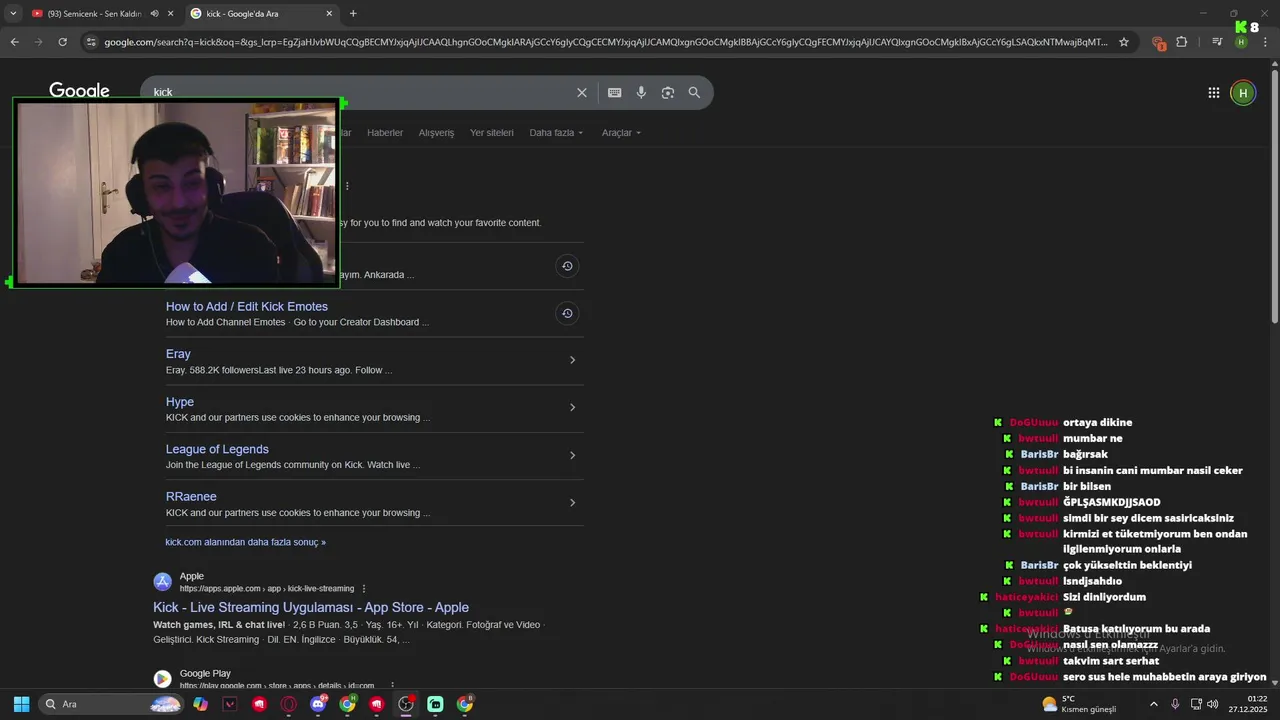Open the tab search dropdown arrow

(x=13, y=14)
